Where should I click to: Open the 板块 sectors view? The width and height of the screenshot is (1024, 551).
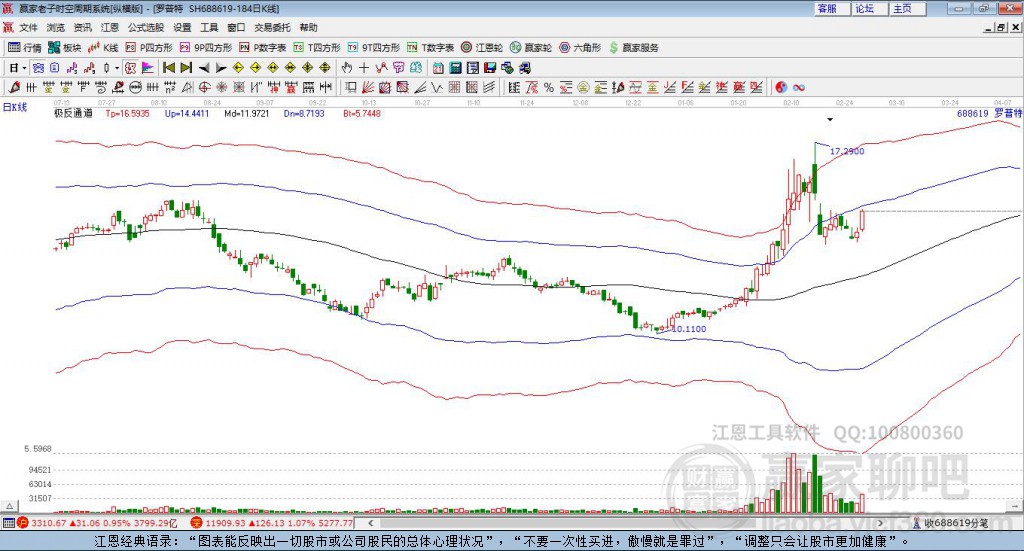click(65, 48)
